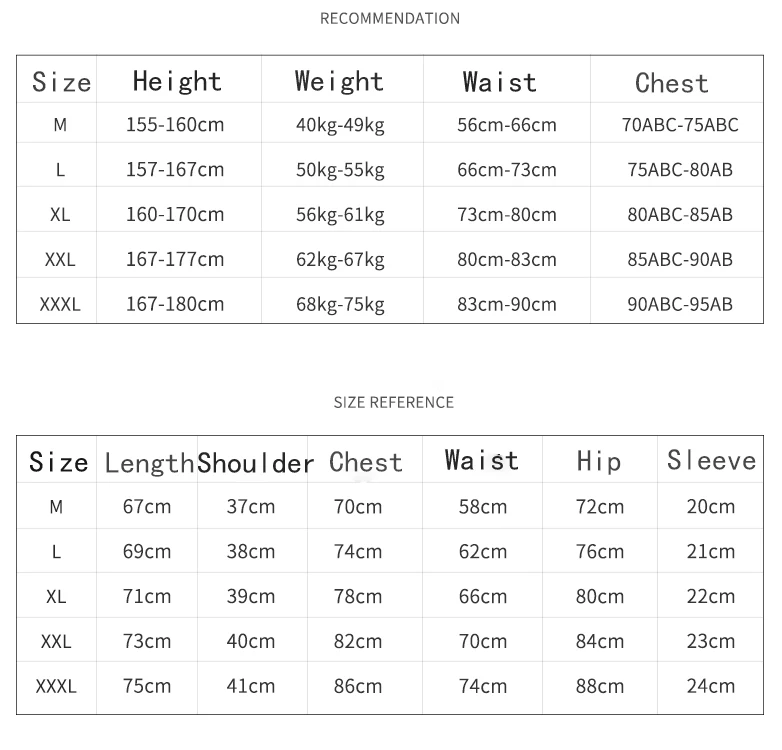Select the 38cm shoulder cell
Image resolution: width=782 pixels, height=750 pixels.
250,552
